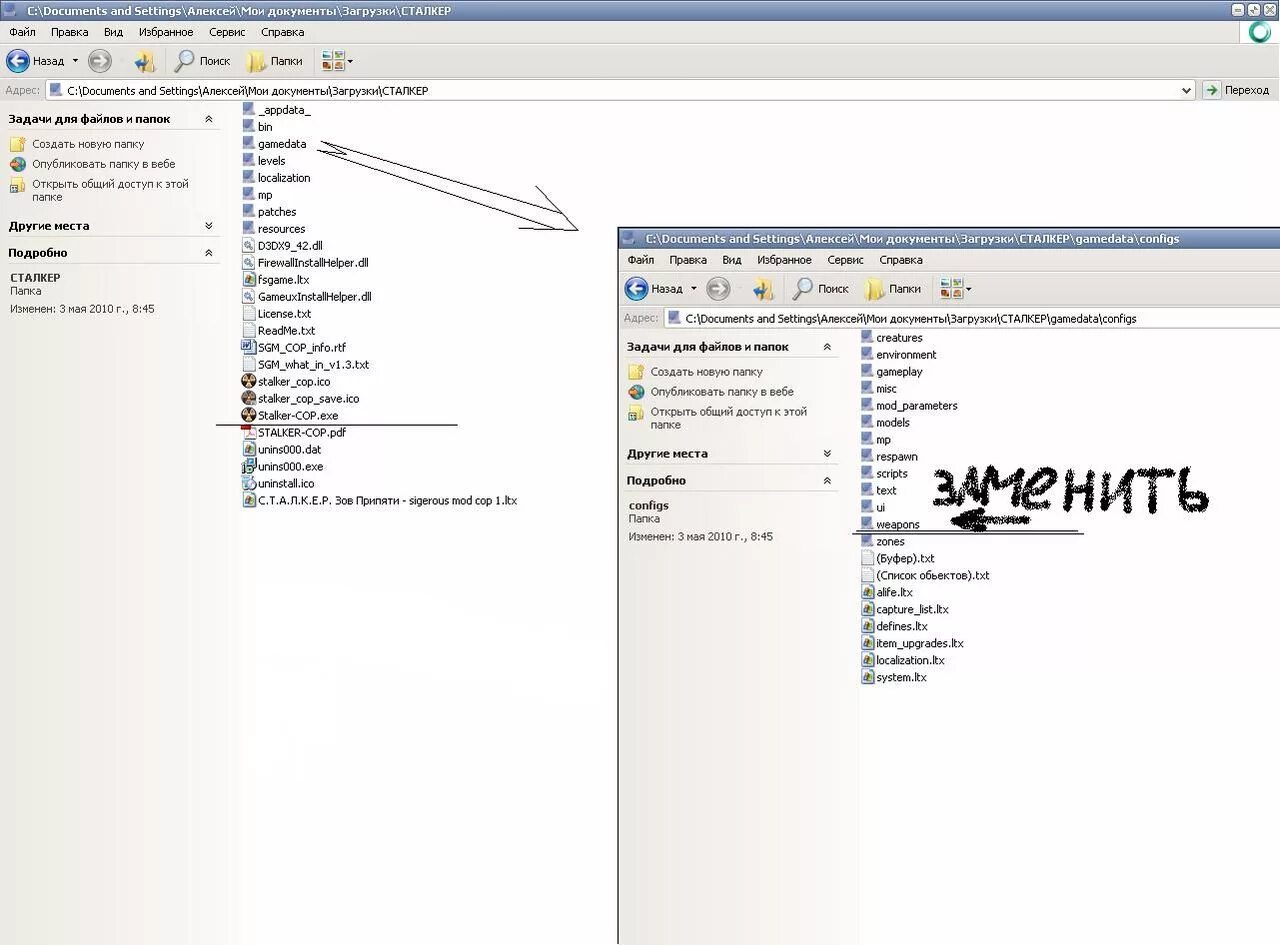This screenshot has width=1280, height=945.
Task: Toggle Папки pane in the СТАЛКЕР window
Action: pyautogui.click(x=275, y=61)
